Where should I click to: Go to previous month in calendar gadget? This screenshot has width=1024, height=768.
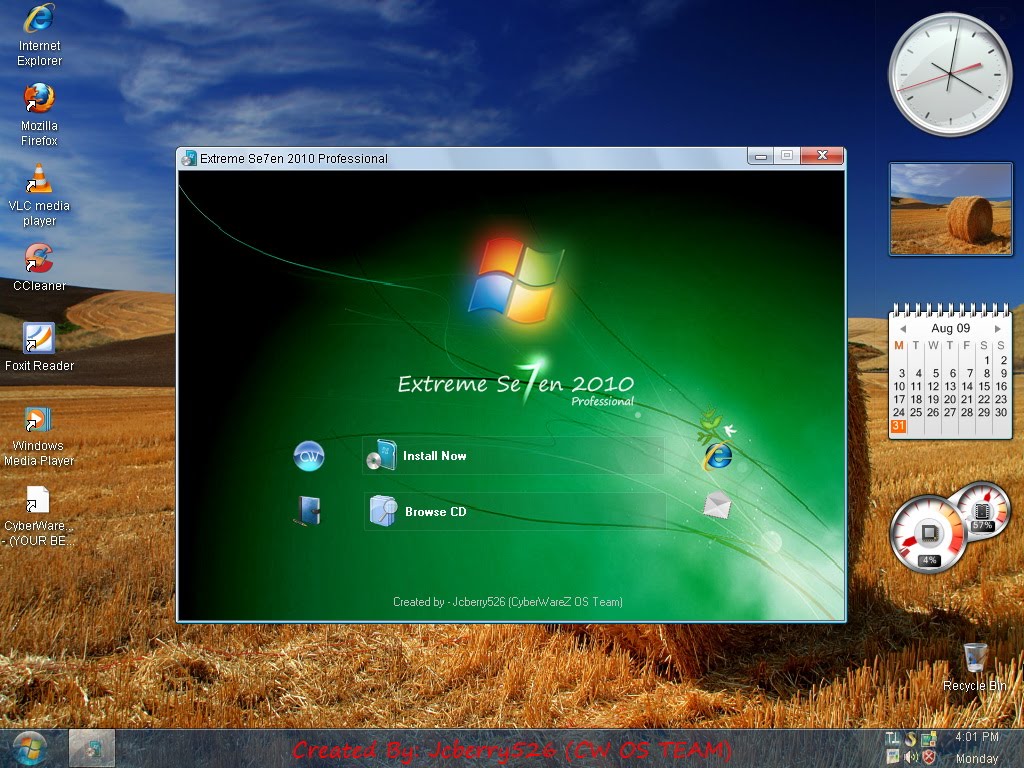[x=903, y=328]
